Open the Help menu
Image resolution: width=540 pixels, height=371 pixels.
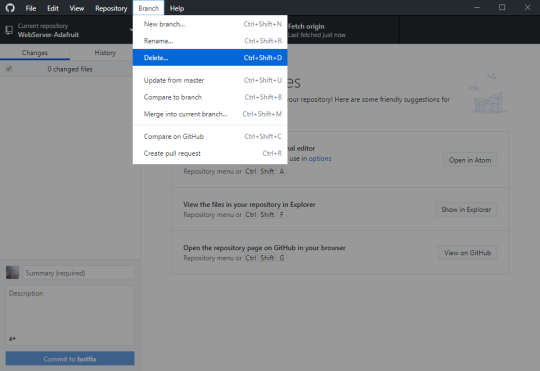click(x=177, y=8)
